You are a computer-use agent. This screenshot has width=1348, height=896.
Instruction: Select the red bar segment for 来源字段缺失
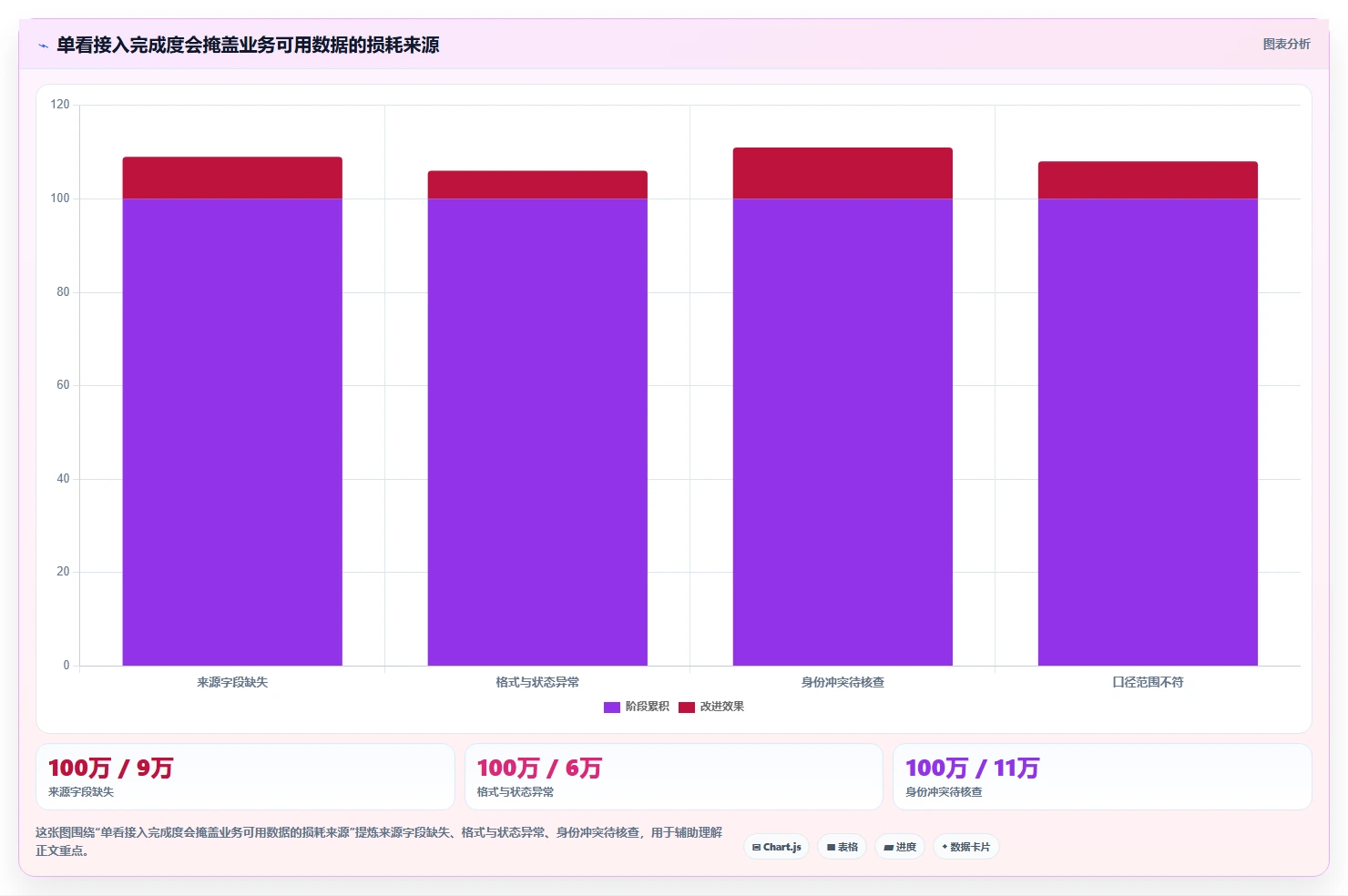coord(232,178)
